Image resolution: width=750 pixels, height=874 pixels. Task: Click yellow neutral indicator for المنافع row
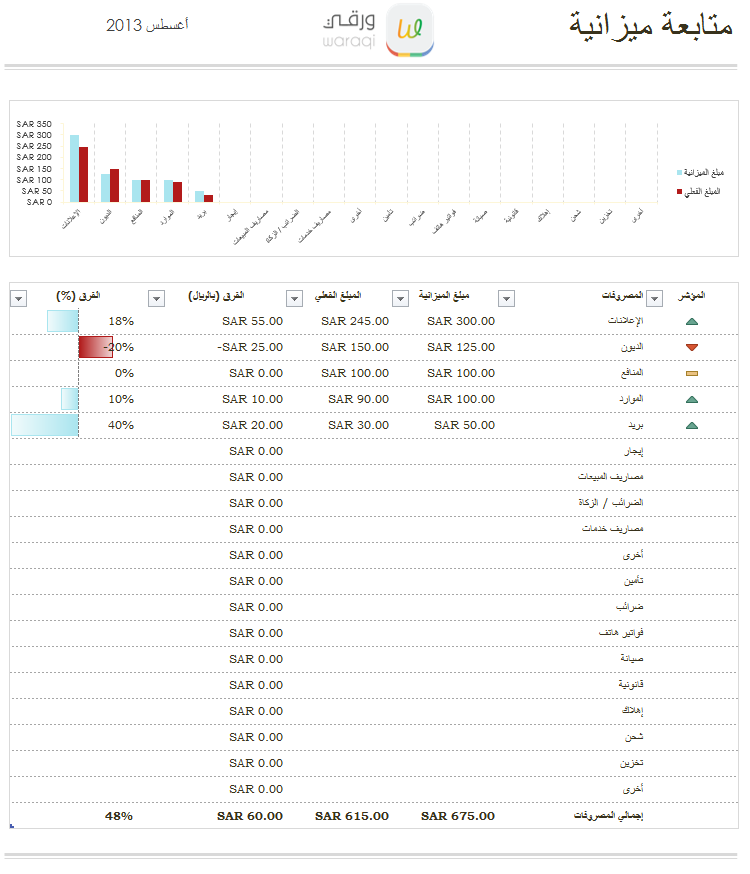[x=691, y=373]
